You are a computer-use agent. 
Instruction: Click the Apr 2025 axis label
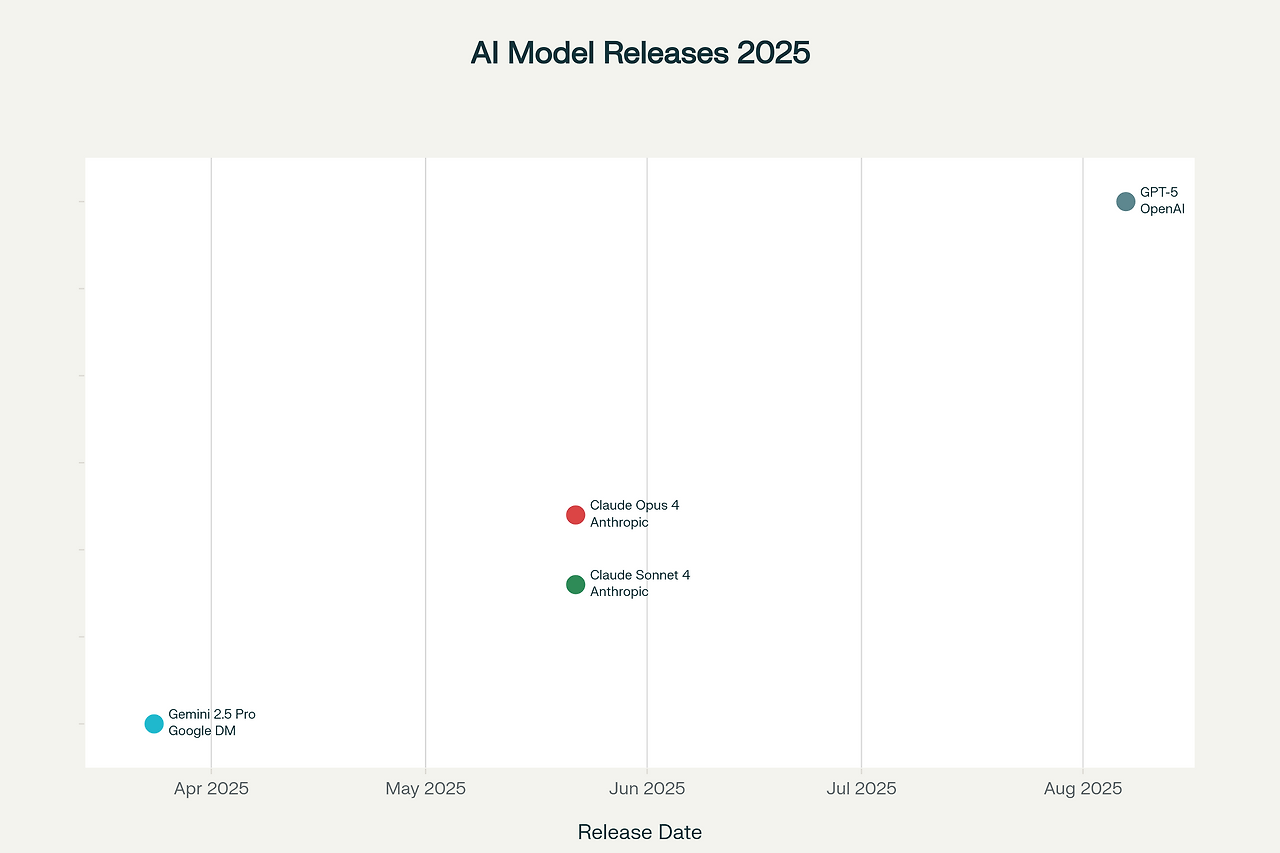pos(211,788)
